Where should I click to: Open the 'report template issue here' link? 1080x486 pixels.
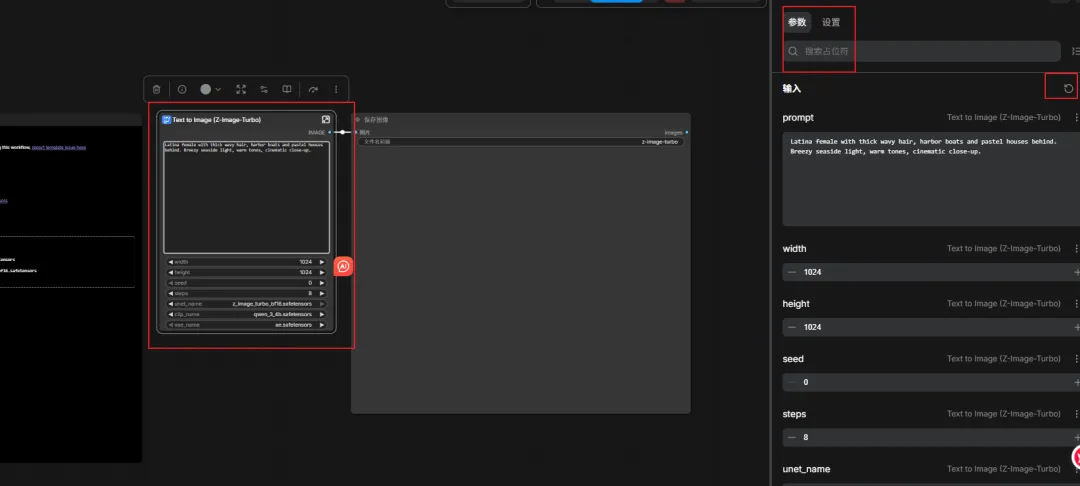pyautogui.click(x=59, y=147)
